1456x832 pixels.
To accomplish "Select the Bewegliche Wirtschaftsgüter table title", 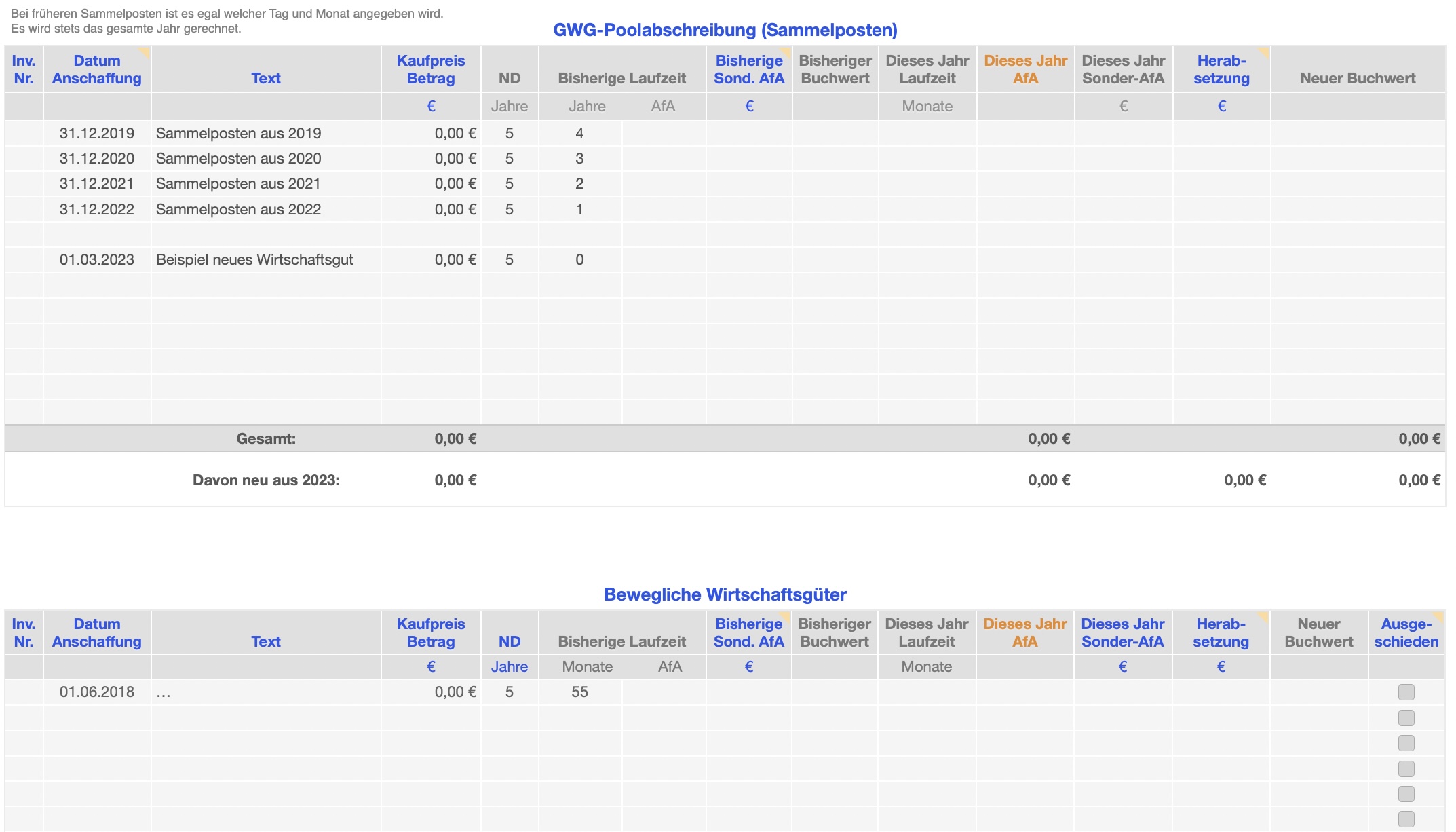I will tap(725, 594).
